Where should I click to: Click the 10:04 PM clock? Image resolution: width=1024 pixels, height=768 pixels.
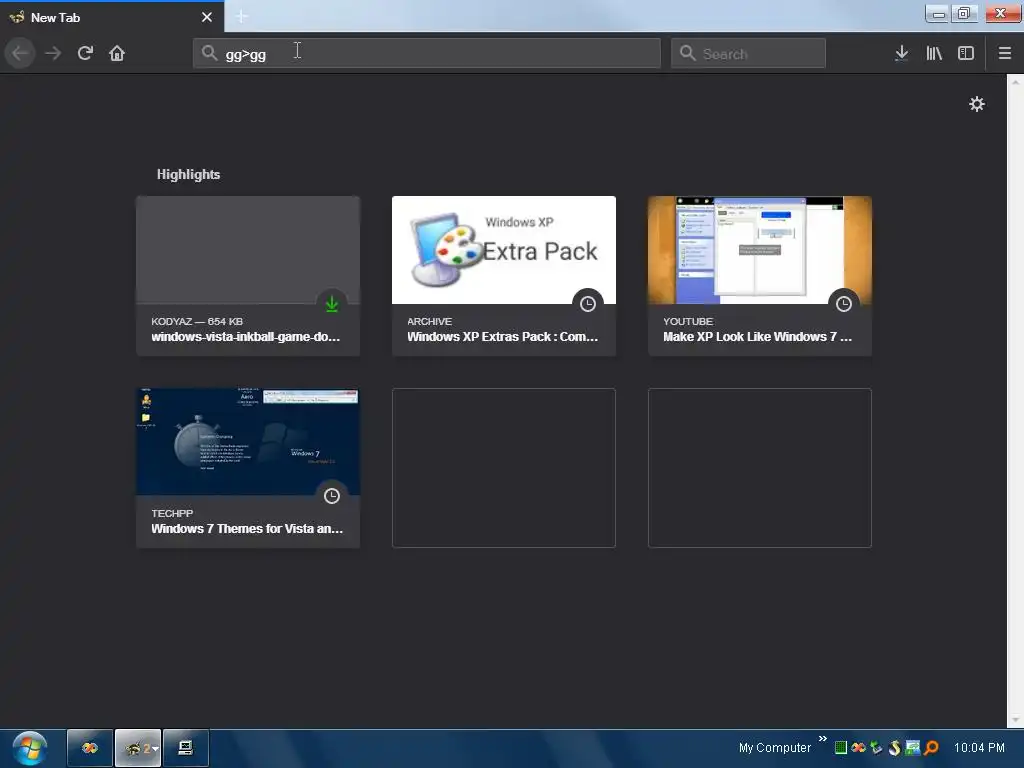(979, 748)
